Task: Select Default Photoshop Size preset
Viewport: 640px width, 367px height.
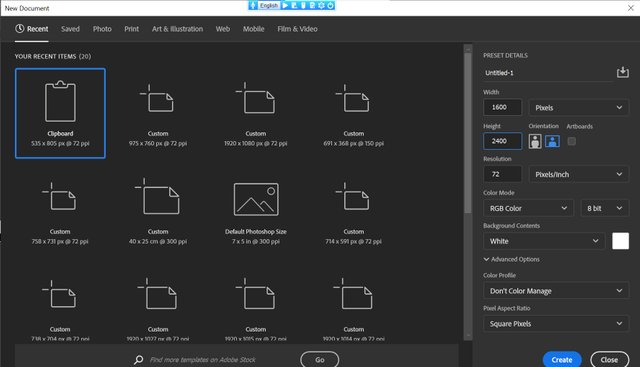Action: [x=256, y=211]
